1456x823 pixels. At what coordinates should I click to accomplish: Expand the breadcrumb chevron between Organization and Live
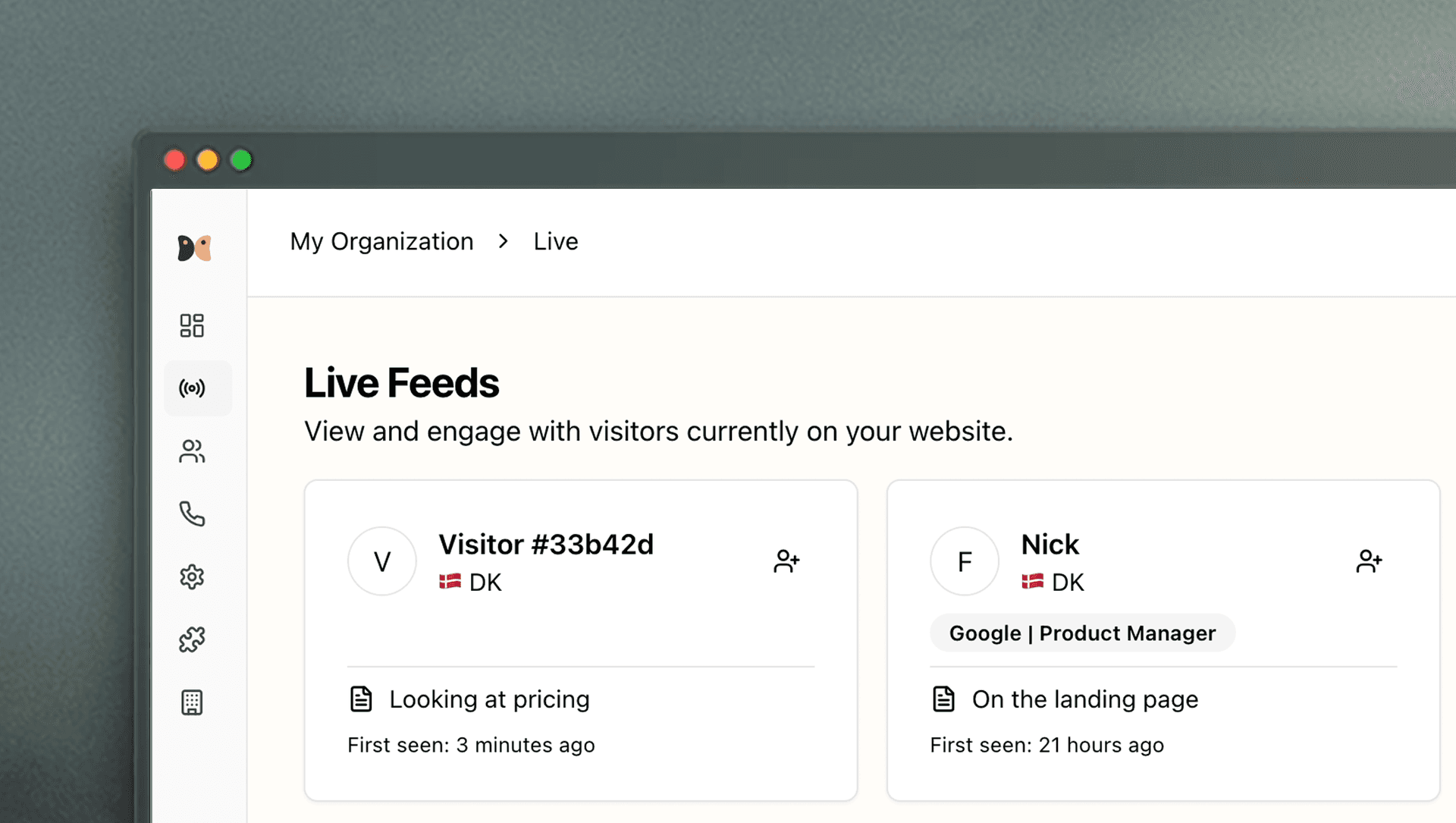[503, 241]
